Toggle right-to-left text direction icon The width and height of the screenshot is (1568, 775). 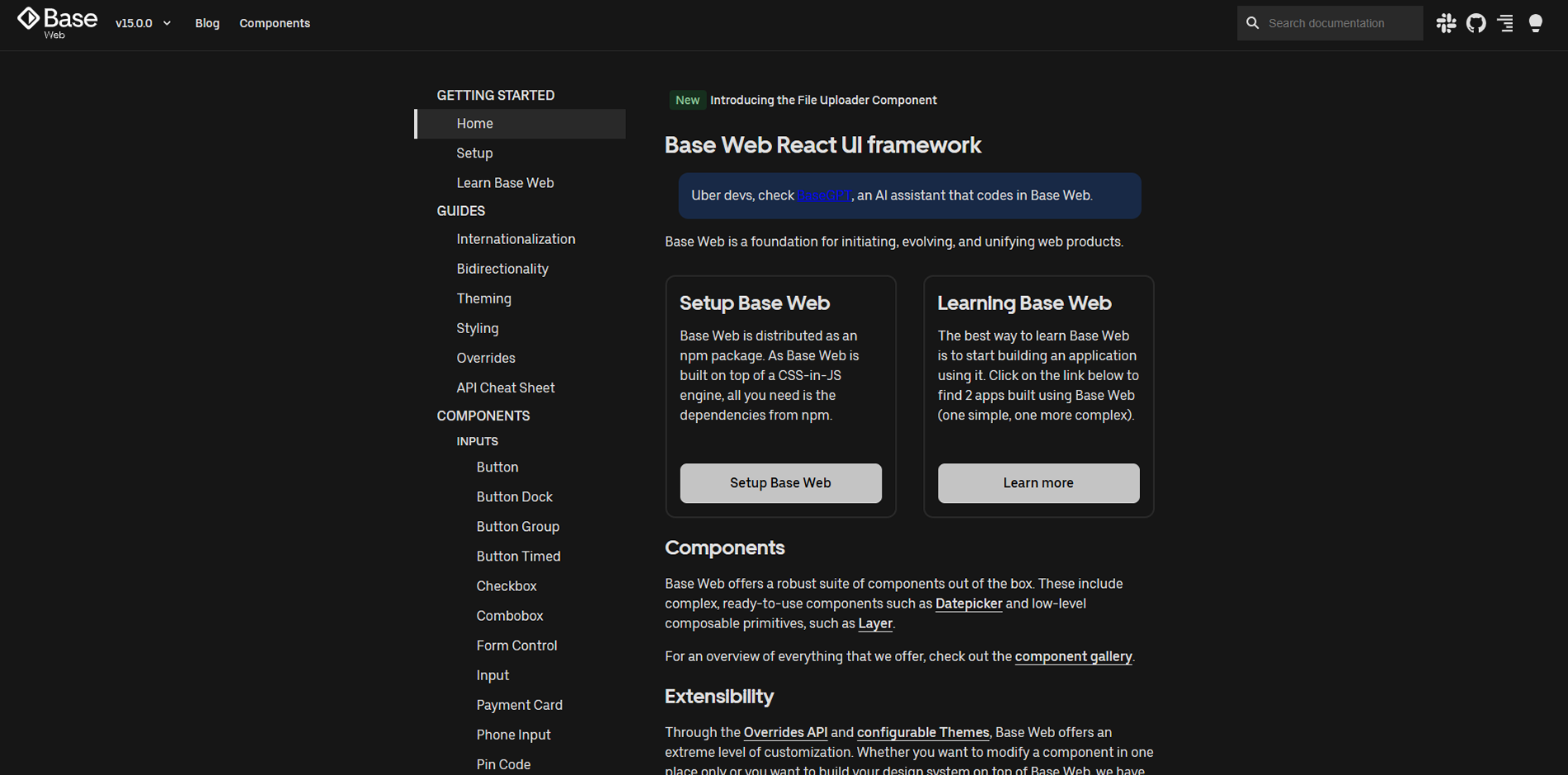pos(1505,23)
